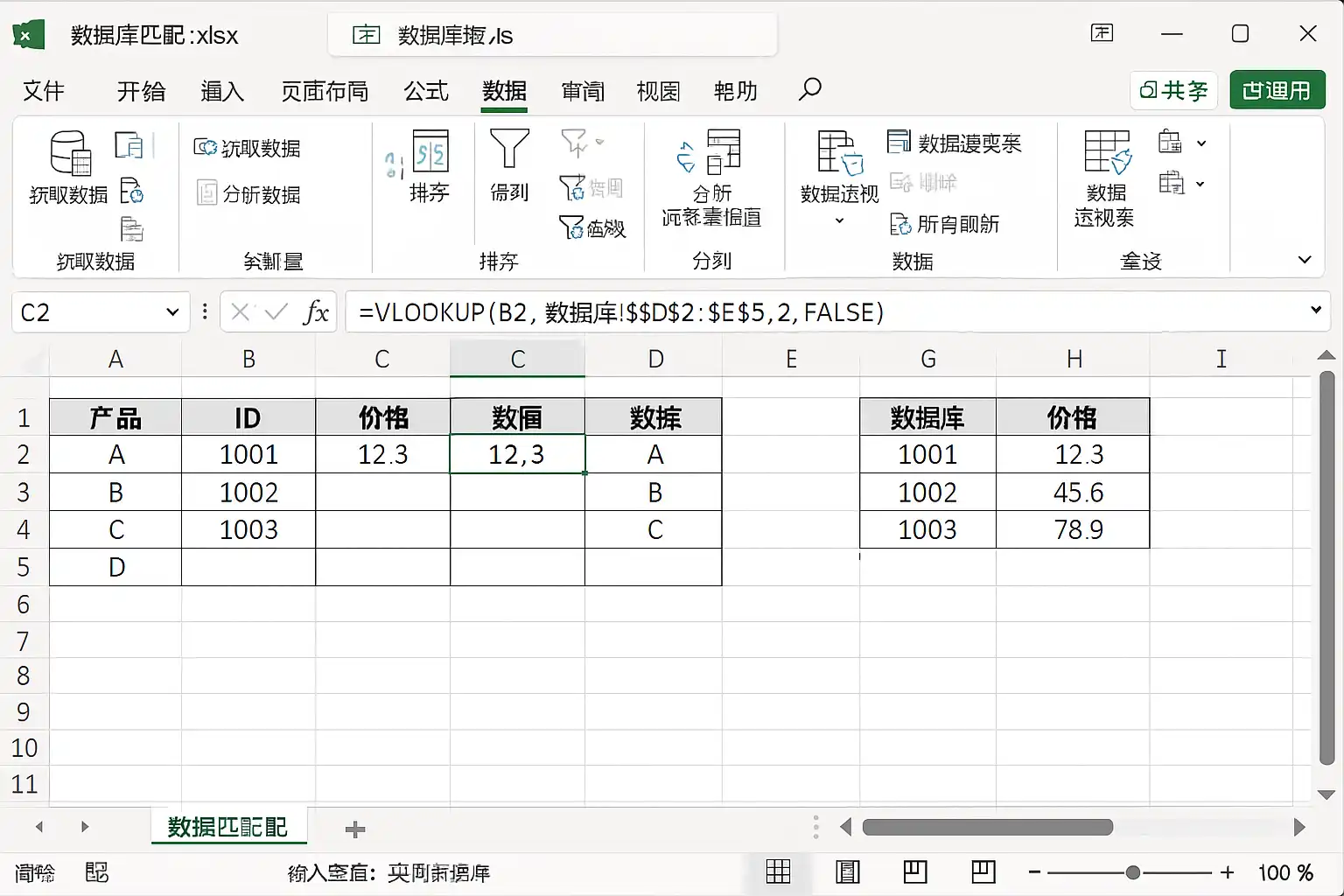Switch to Page Layout view in the status bar

click(847, 871)
